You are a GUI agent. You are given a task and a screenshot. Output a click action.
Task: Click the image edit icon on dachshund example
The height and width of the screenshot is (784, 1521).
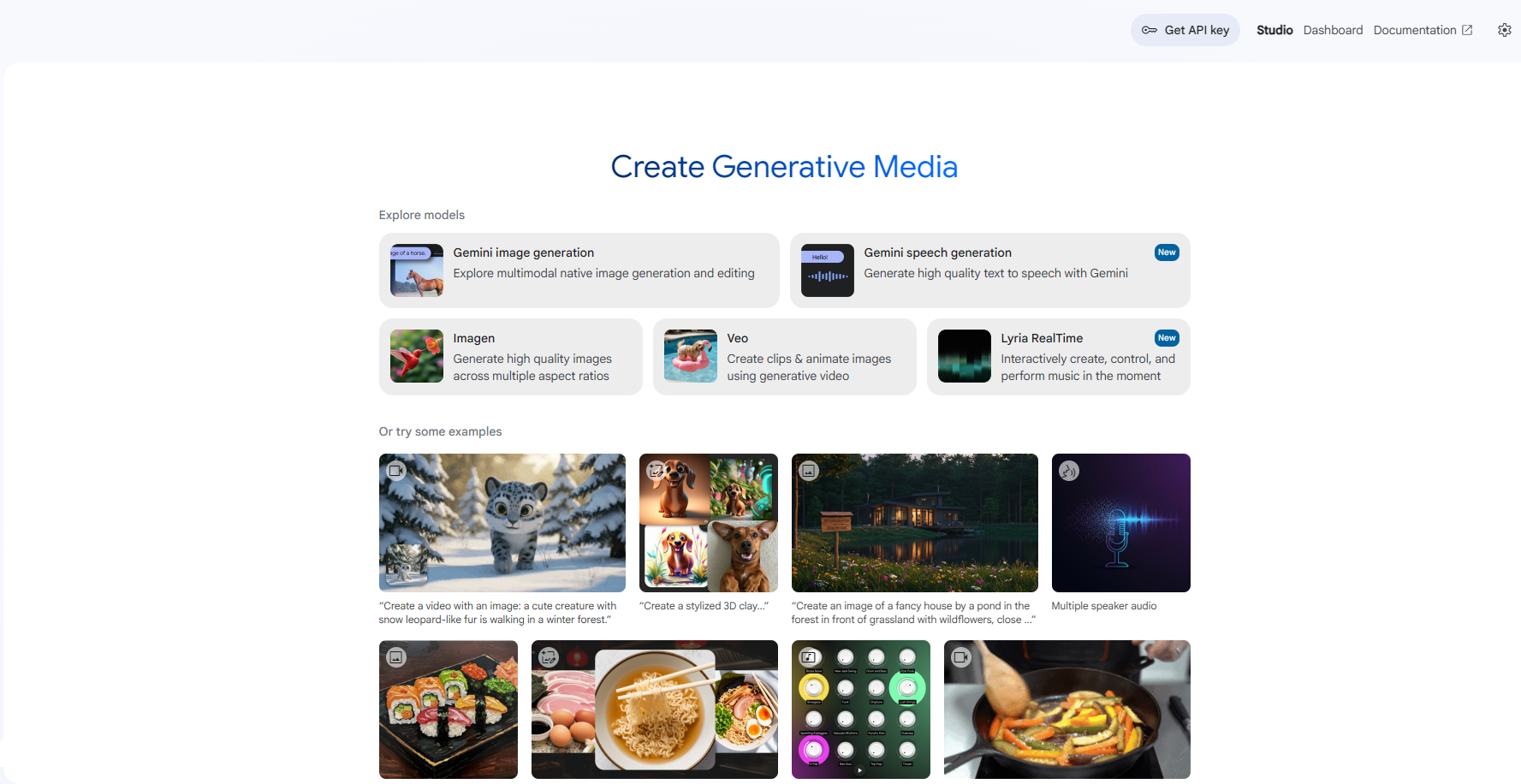(656, 471)
